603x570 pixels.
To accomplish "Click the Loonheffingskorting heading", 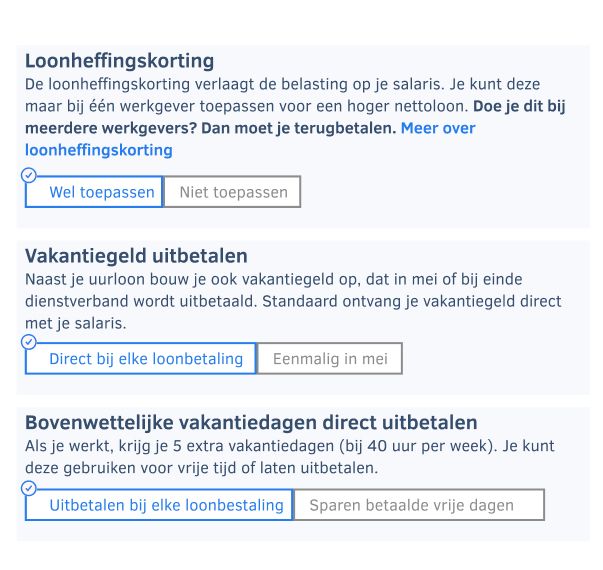I will (119, 61).
